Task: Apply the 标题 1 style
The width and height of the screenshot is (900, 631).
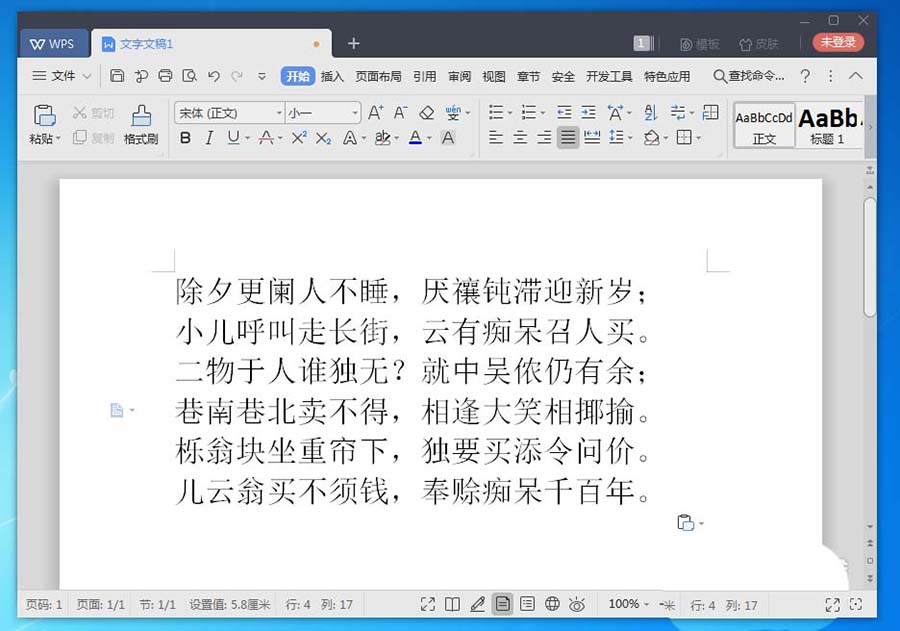Action: coord(826,125)
